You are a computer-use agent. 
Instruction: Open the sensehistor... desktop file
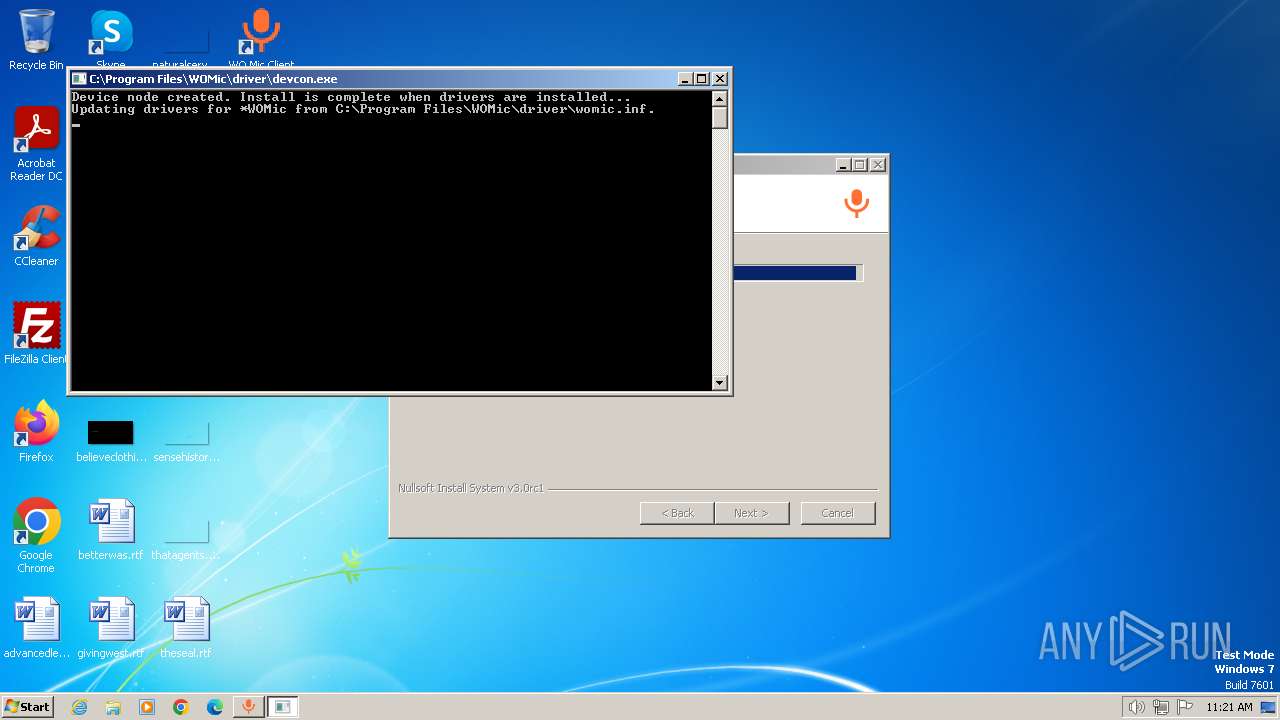pos(186,440)
